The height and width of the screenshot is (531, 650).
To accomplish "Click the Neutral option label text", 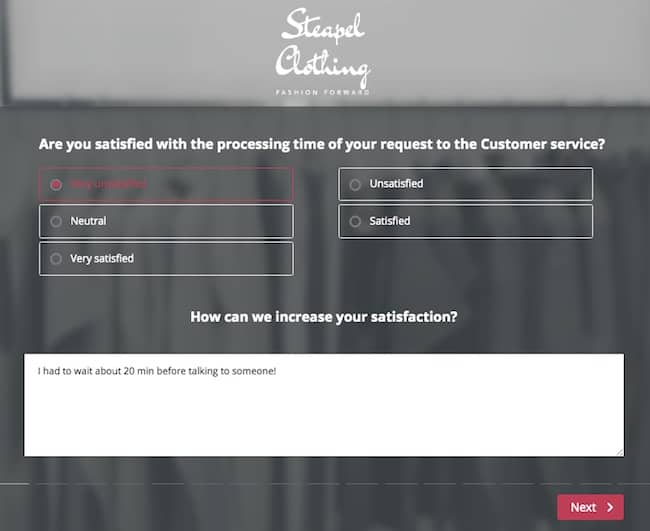I will [x=88, y=221].
